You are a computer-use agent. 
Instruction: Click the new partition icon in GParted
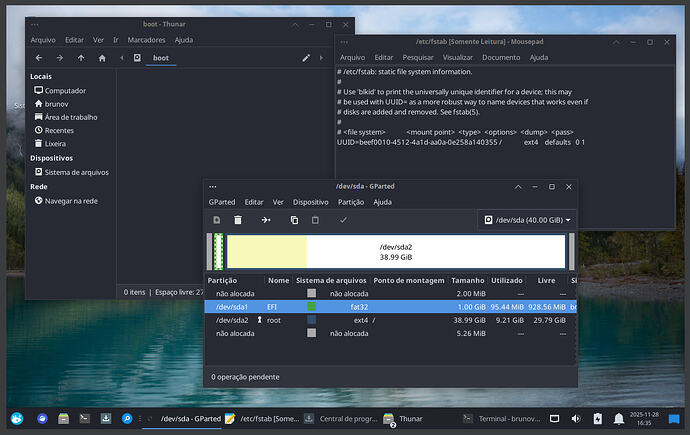[x=217, y=220]
